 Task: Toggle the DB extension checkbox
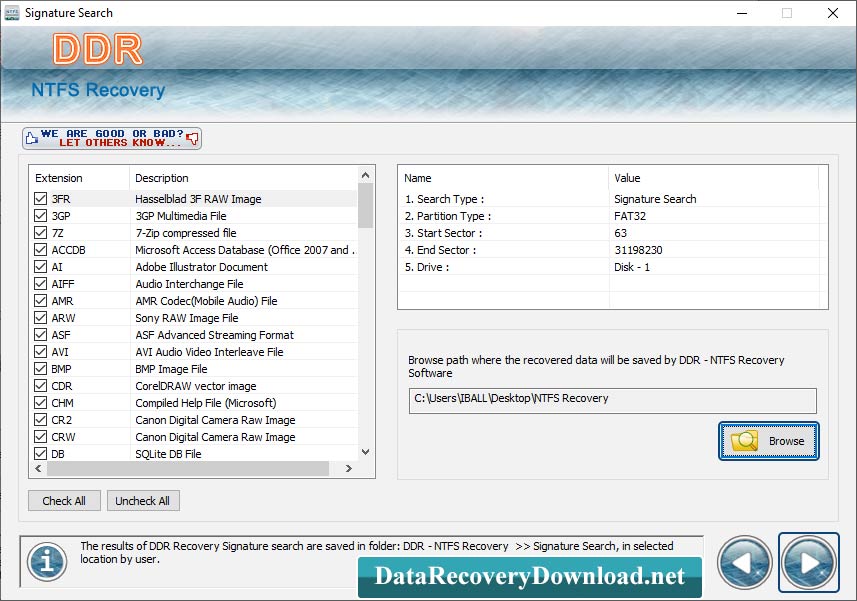point(40,453)
